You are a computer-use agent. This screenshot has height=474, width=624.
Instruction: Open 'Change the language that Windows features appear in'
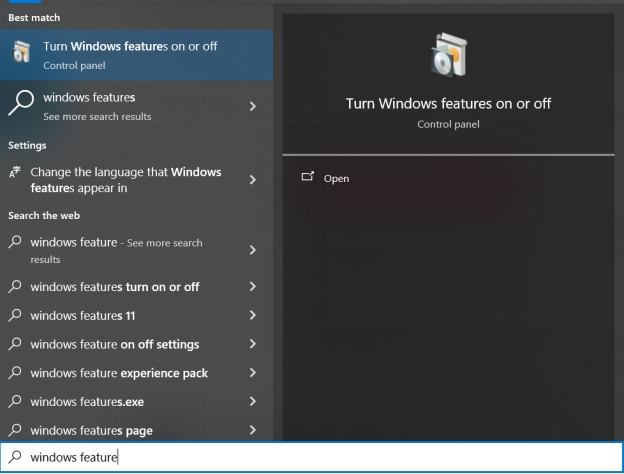136,180
